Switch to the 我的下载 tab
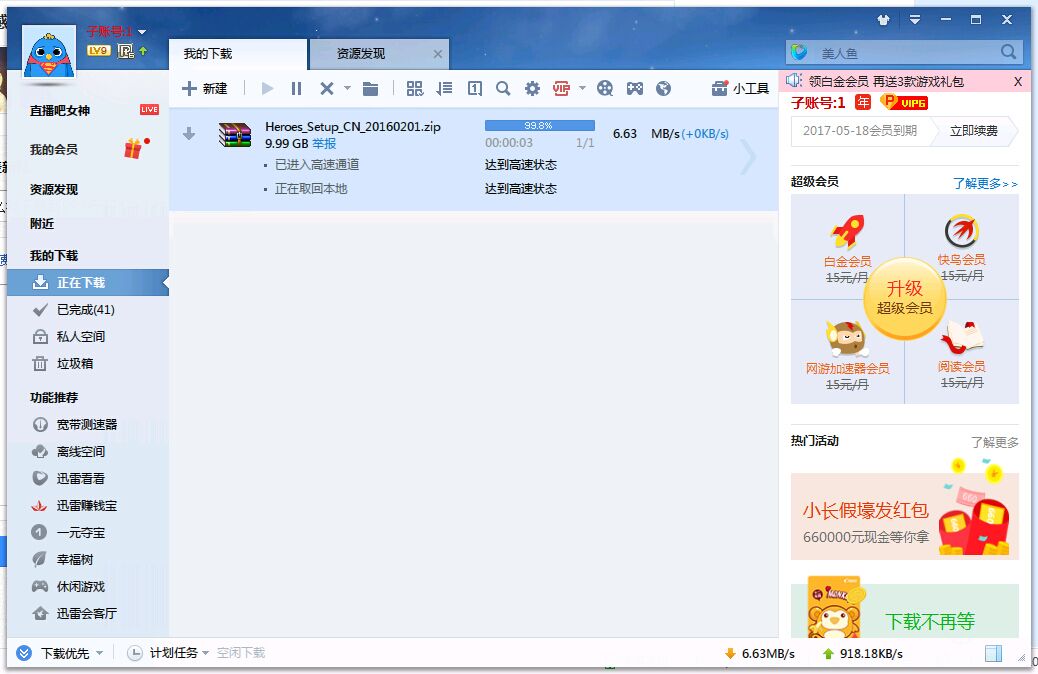The height and width of the screenshot is (674, 1038). click(238, 54)
